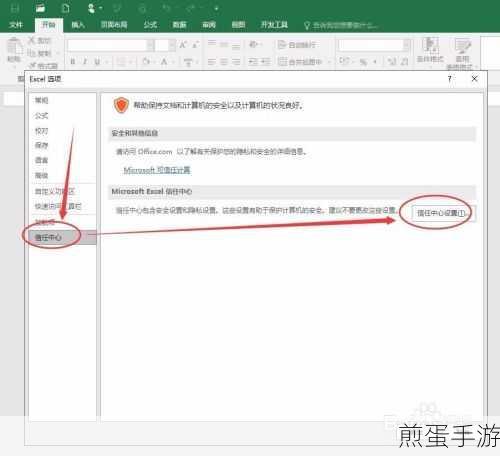The width and height of the screenshot is (500, 456).
Task: Click the Format as Table (套用表格格式) icon
Action: [462, 53]
